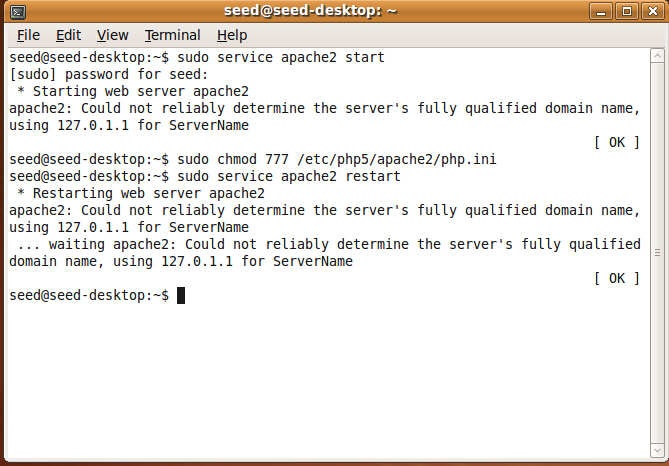
Task: Open the Help menu
Action: tap(232, 35)
